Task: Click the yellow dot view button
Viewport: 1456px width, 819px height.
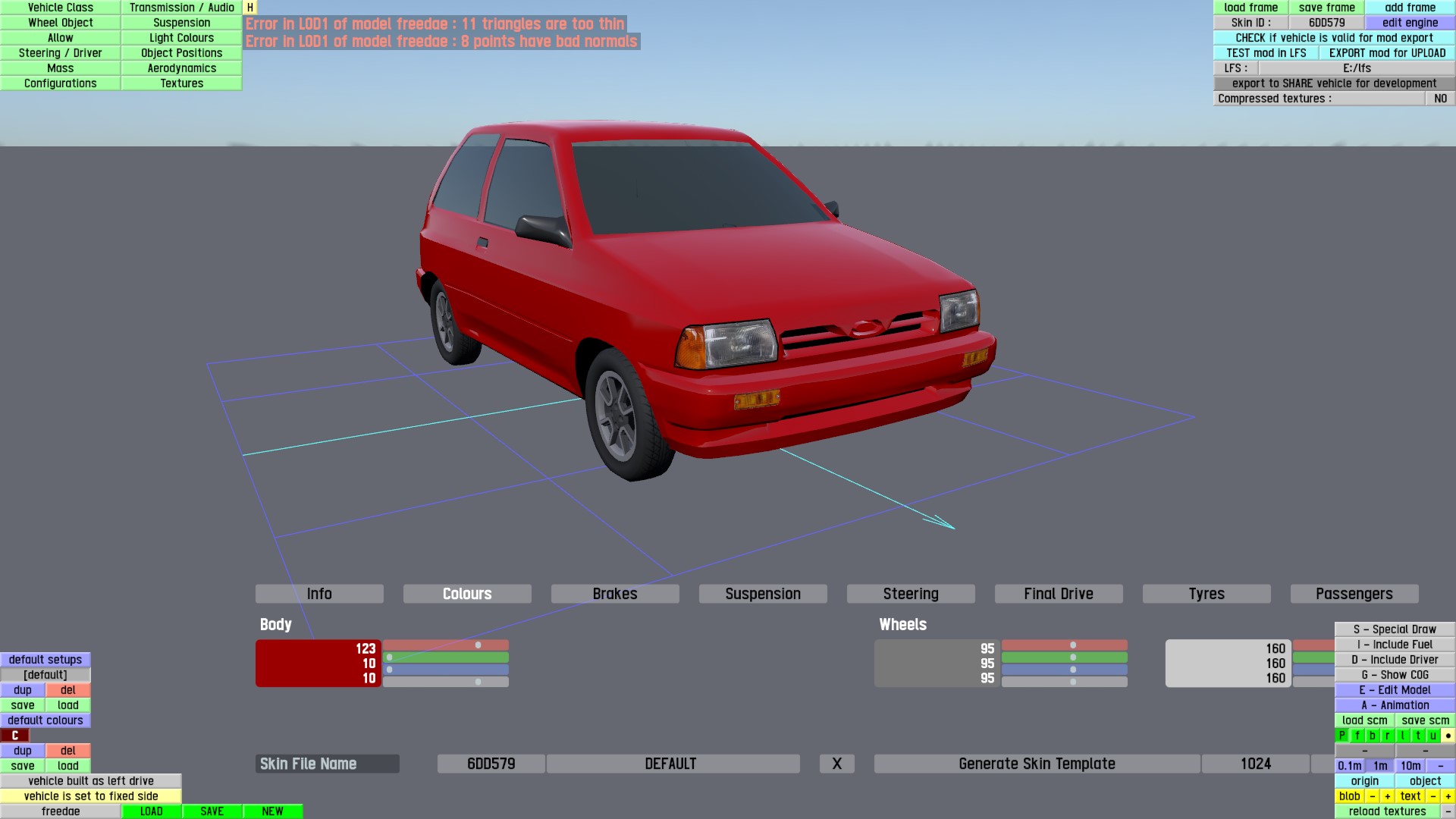Action: [x=1448, y=736]
